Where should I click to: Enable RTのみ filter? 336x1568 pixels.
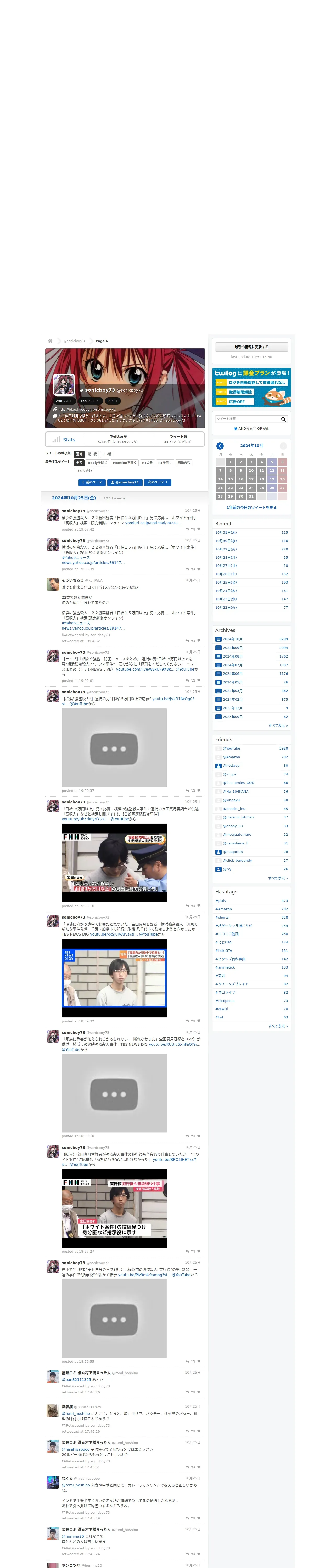148,463
